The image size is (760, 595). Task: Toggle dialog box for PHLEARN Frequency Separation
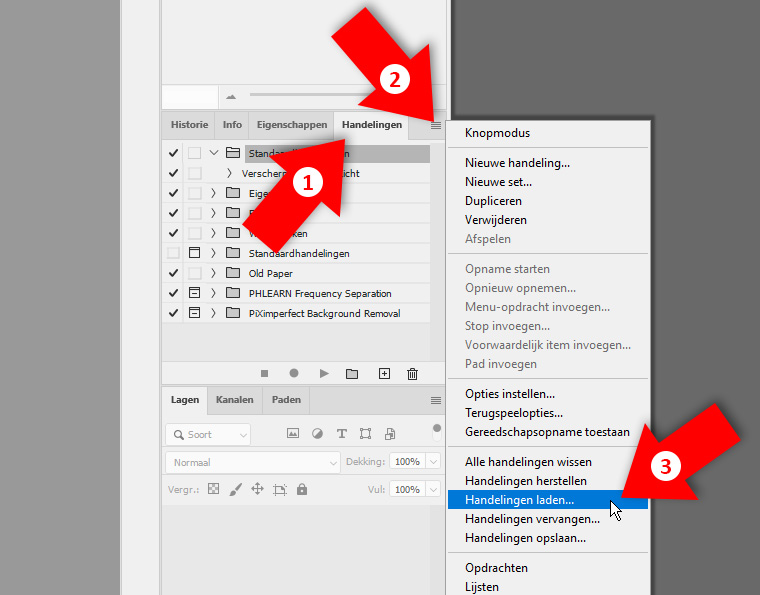pyautogui.click(x=194, y=293)
